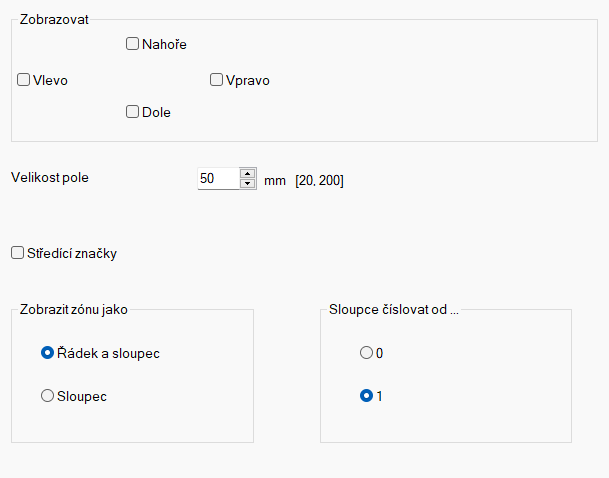Click the Sloupce číslovat od group title
Viewport: 609px width, 478px height.
(394, 309)
